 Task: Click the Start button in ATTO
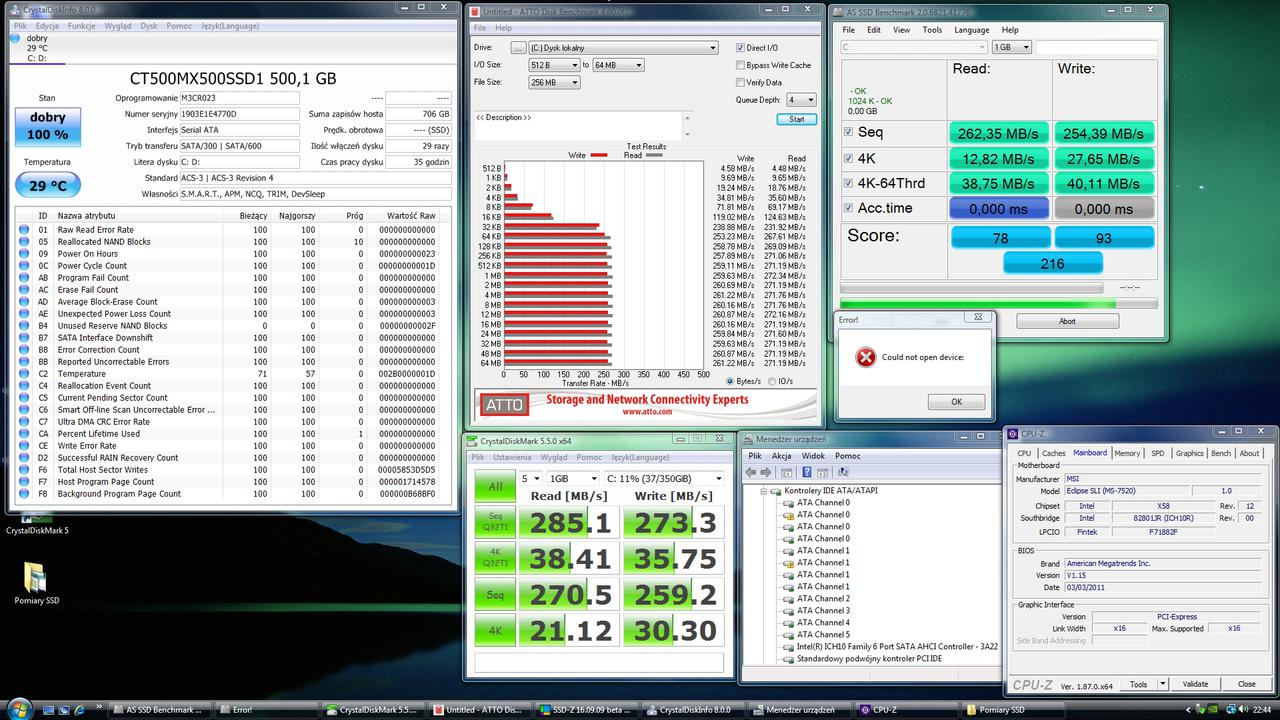(x=796, y=119)
